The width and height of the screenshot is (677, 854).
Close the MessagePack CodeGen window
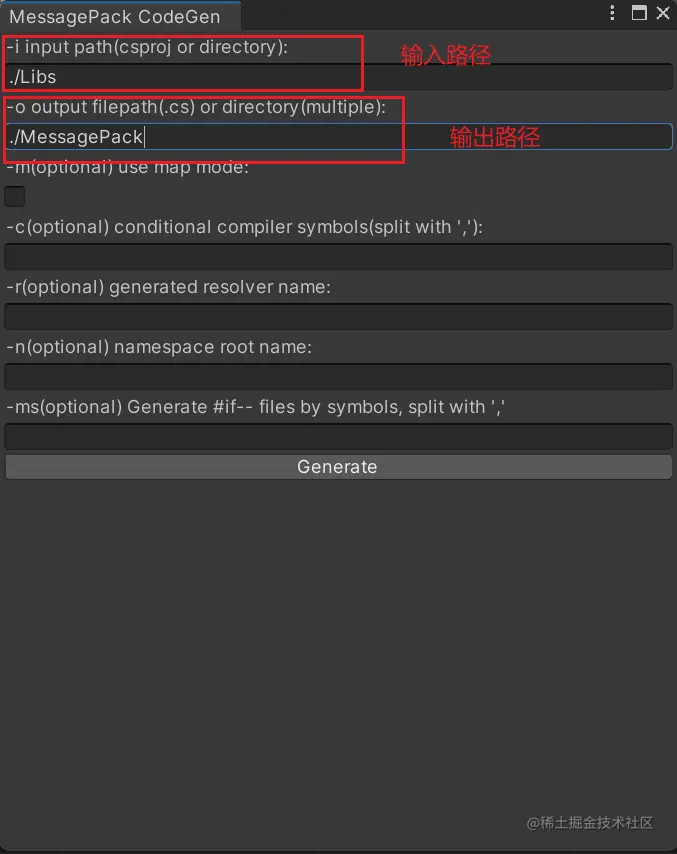coord(661,13)
